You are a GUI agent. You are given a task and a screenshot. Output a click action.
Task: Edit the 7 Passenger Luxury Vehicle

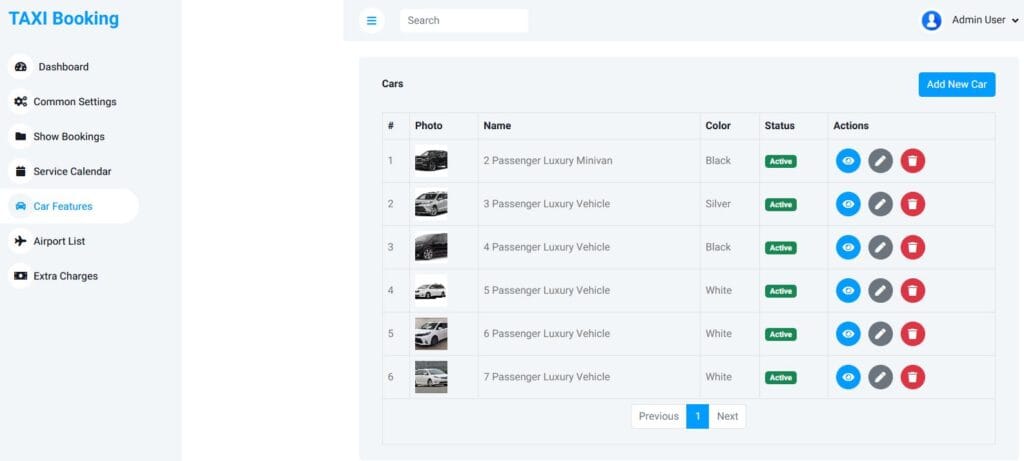point(880,377)
